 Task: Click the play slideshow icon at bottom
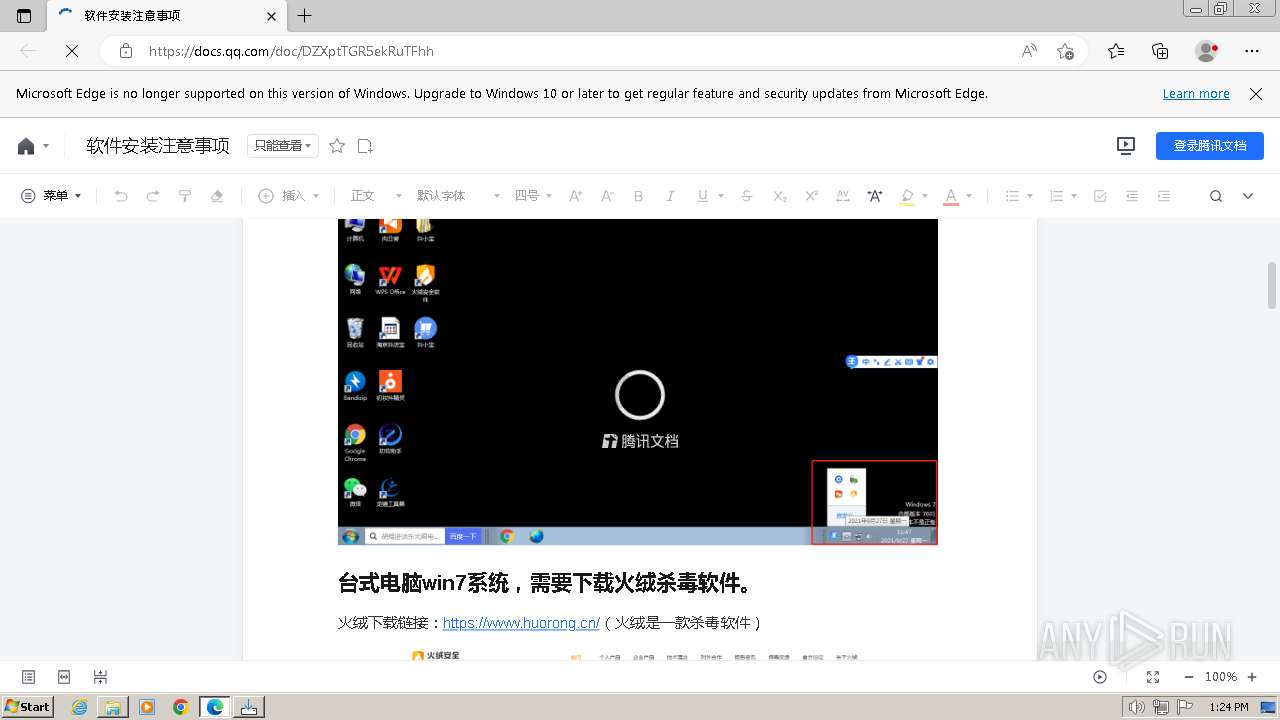(x=1100, y=677)
